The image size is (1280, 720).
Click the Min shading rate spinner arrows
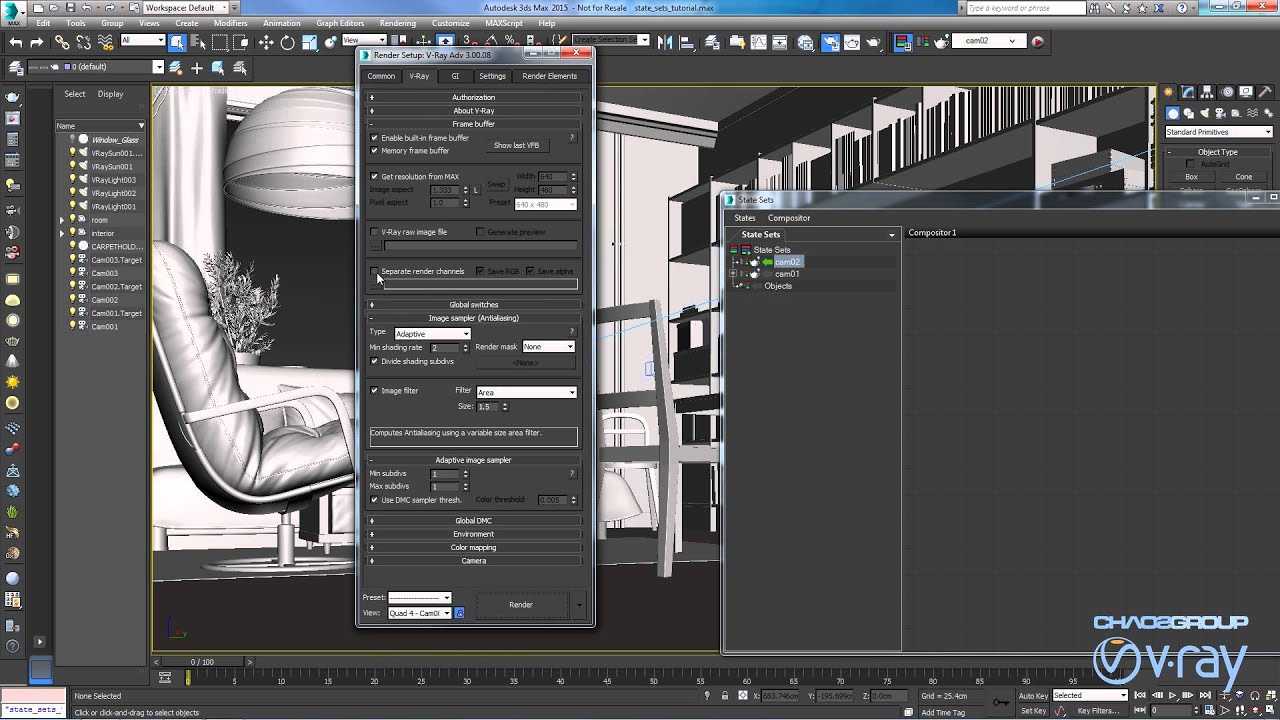coord(465,348)
